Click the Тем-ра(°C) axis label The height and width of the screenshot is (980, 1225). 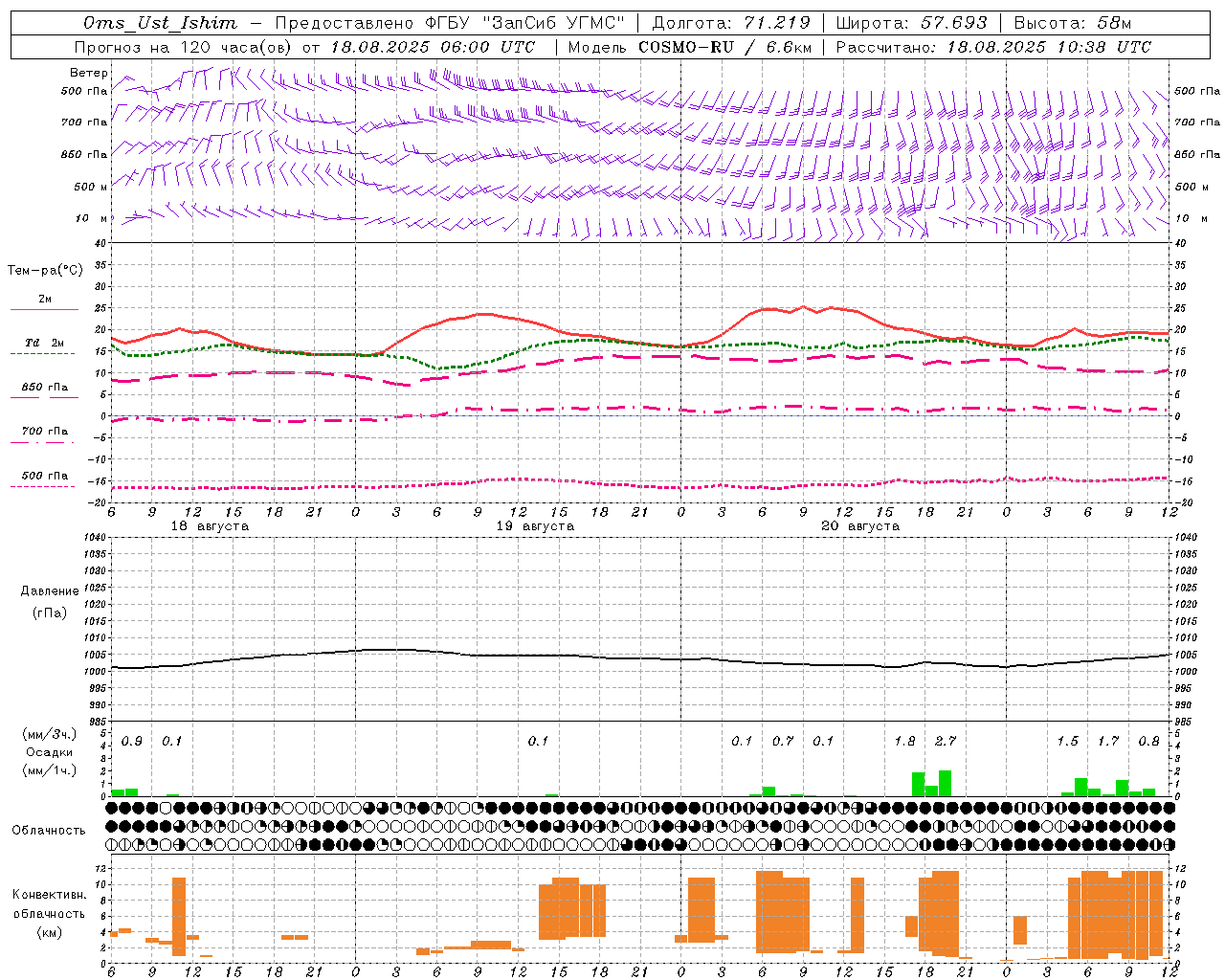[x=45, y=271]
